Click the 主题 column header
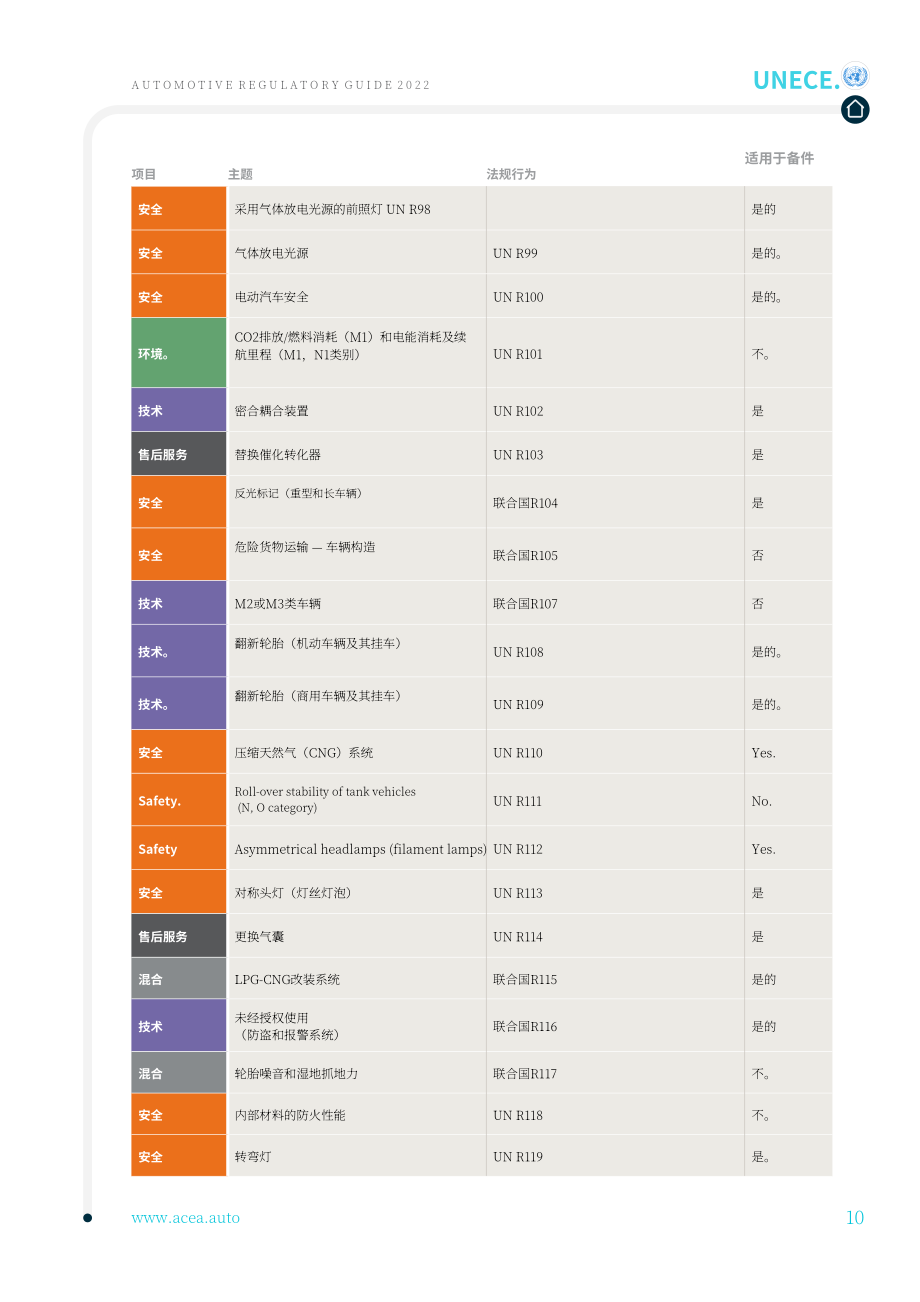Screen dimensions: 920x1302 [x=240, y=174]
